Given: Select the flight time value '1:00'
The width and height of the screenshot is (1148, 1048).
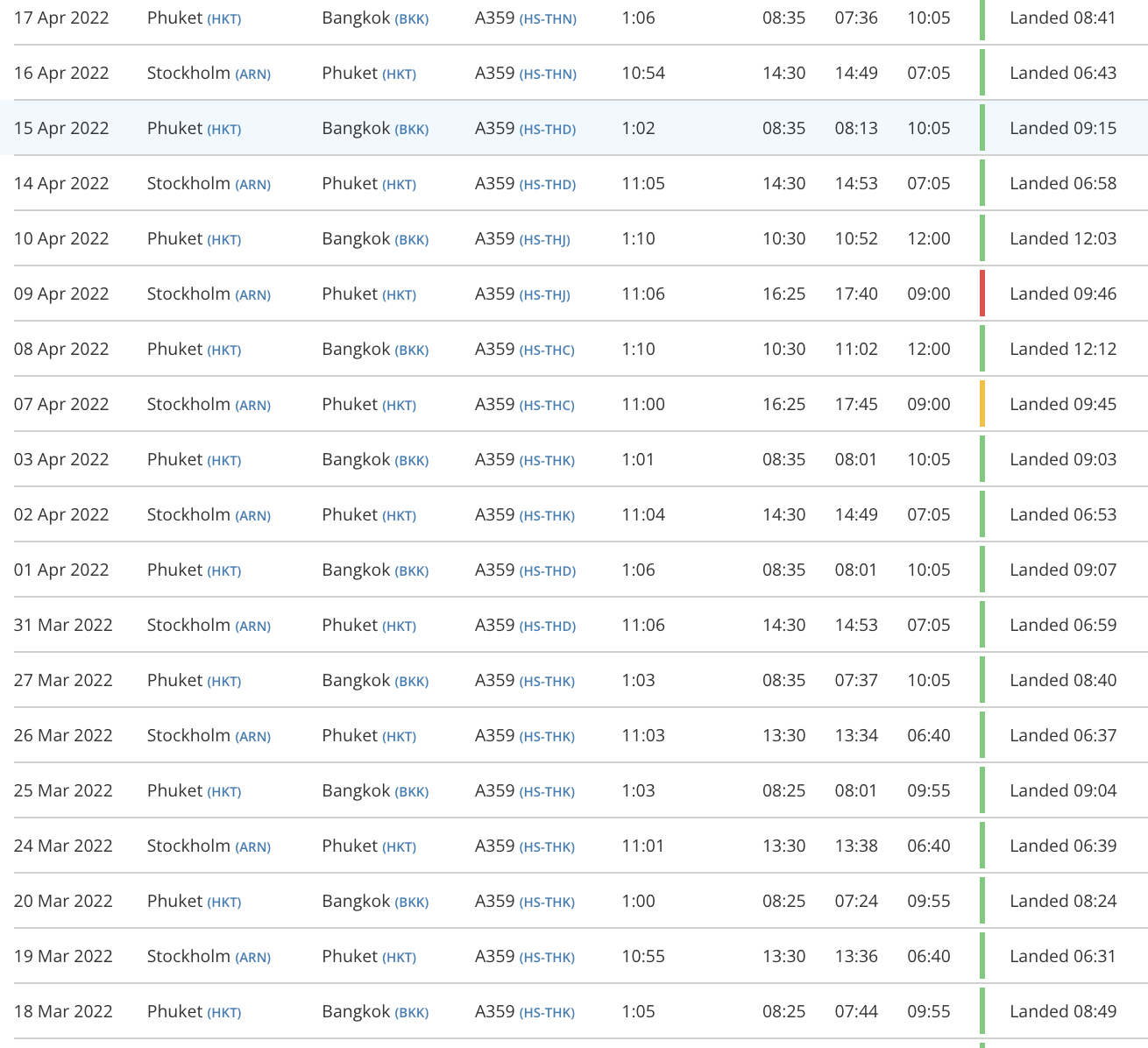Looking at the screenshot, I should 638,901.
